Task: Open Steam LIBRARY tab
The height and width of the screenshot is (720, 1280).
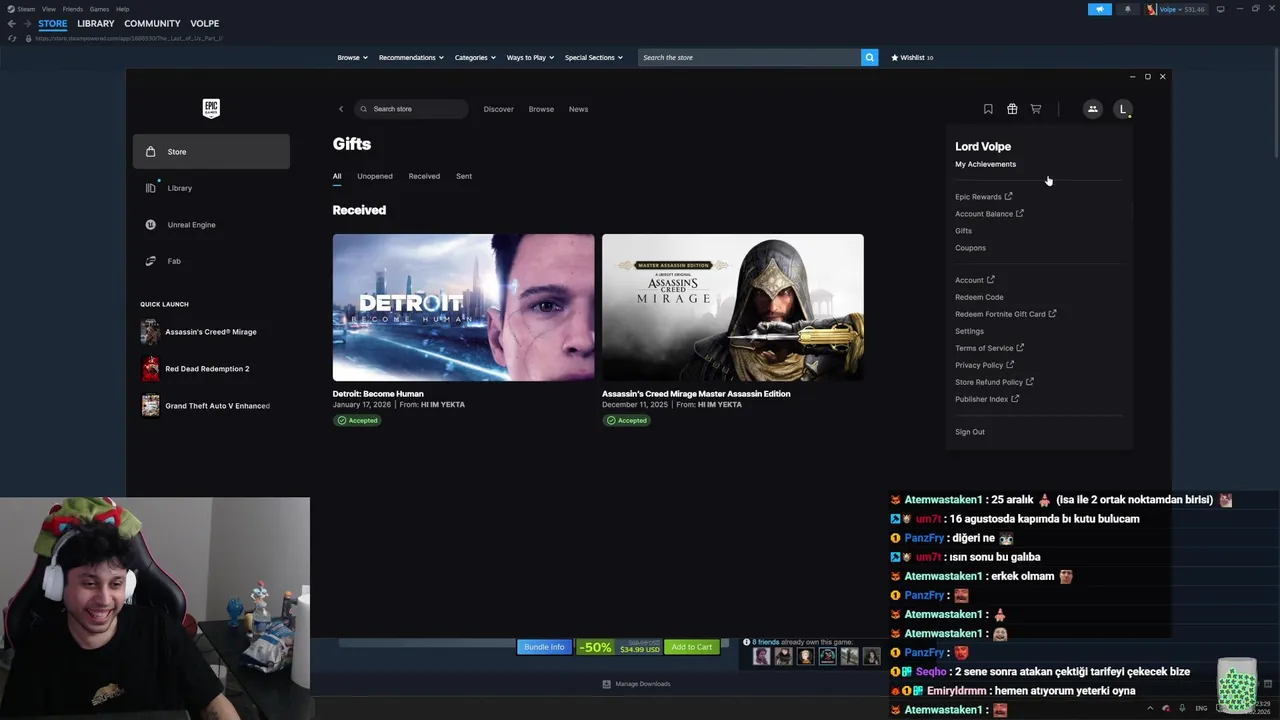Action: (x=96, y=23)
